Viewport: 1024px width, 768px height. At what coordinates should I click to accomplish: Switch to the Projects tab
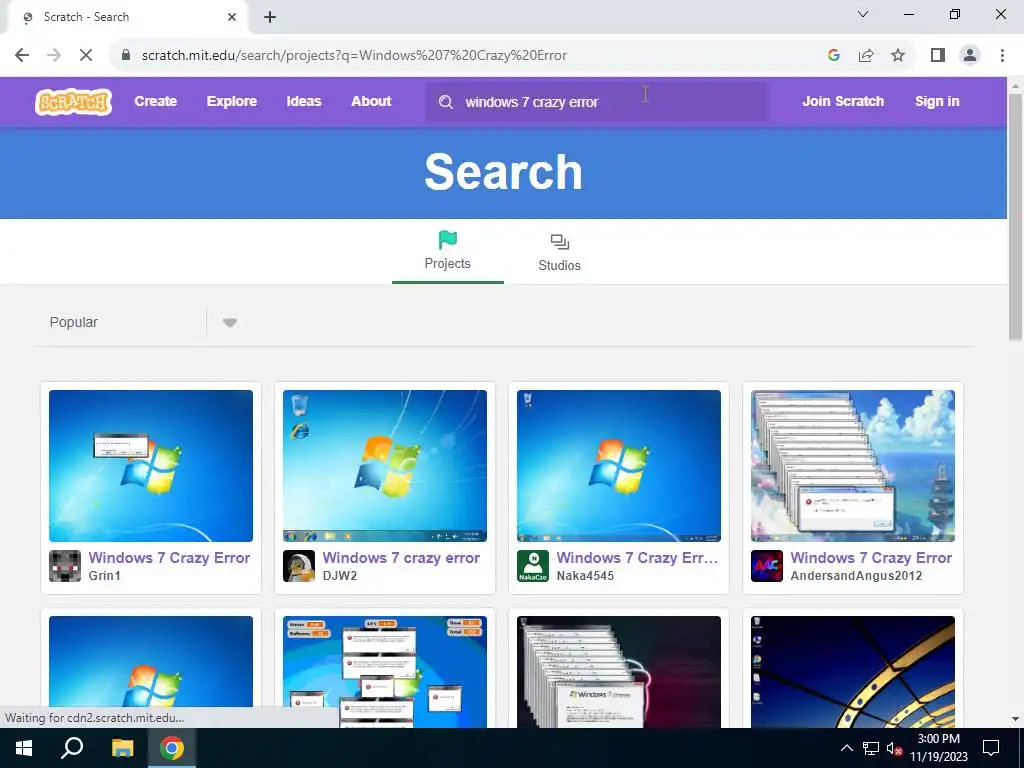(x=447, y=251)
